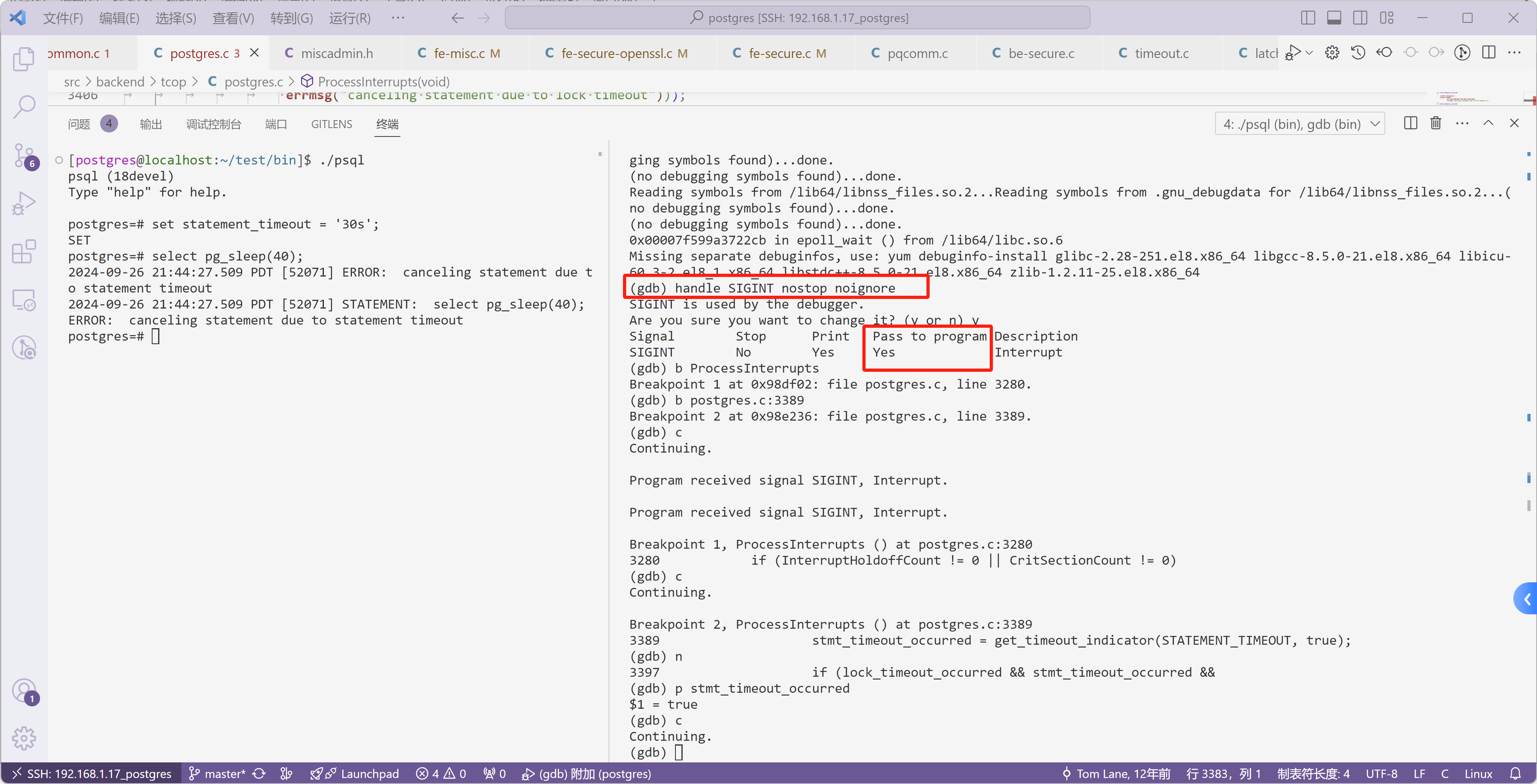Kill terminal using the trash icon
The width and height of the screenshot is (1537, 784).
tap(1436, 123)
